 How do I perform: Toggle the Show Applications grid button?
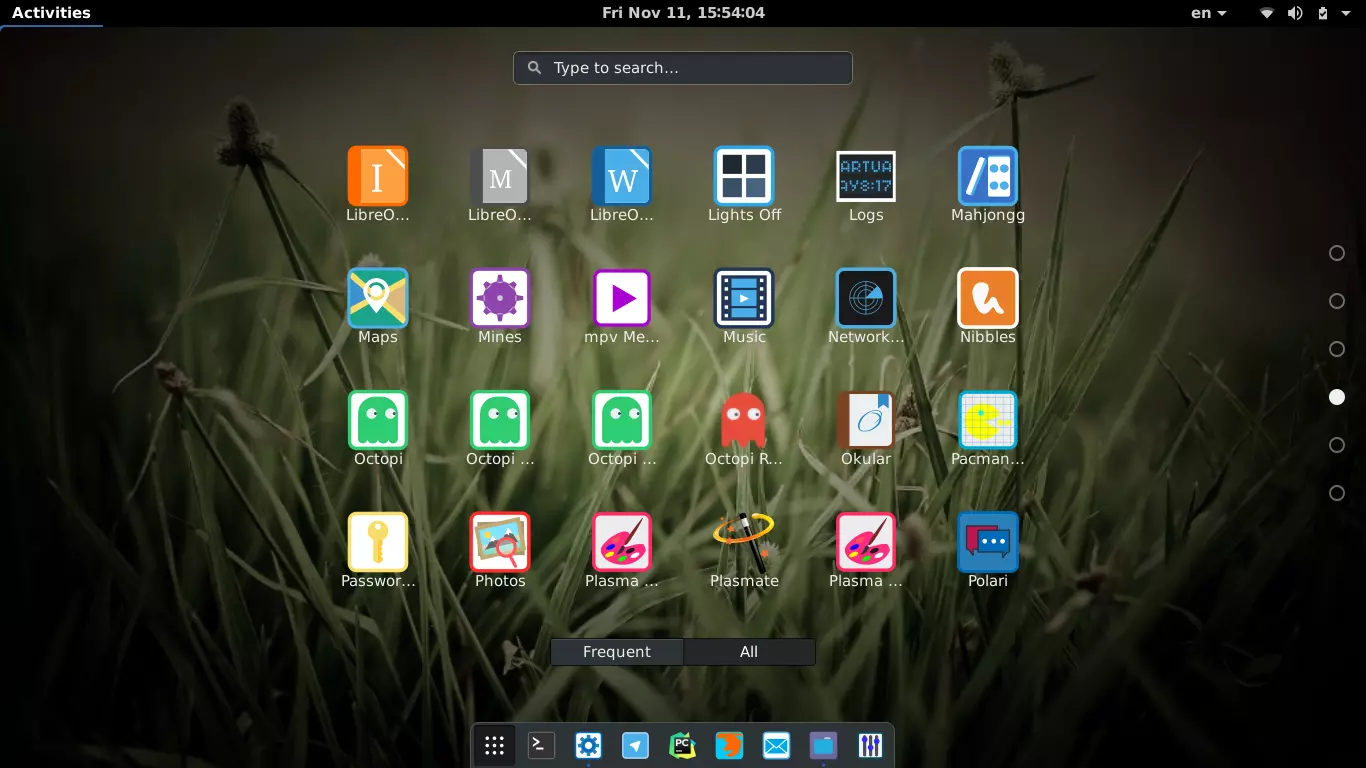(x=494, y=745)
